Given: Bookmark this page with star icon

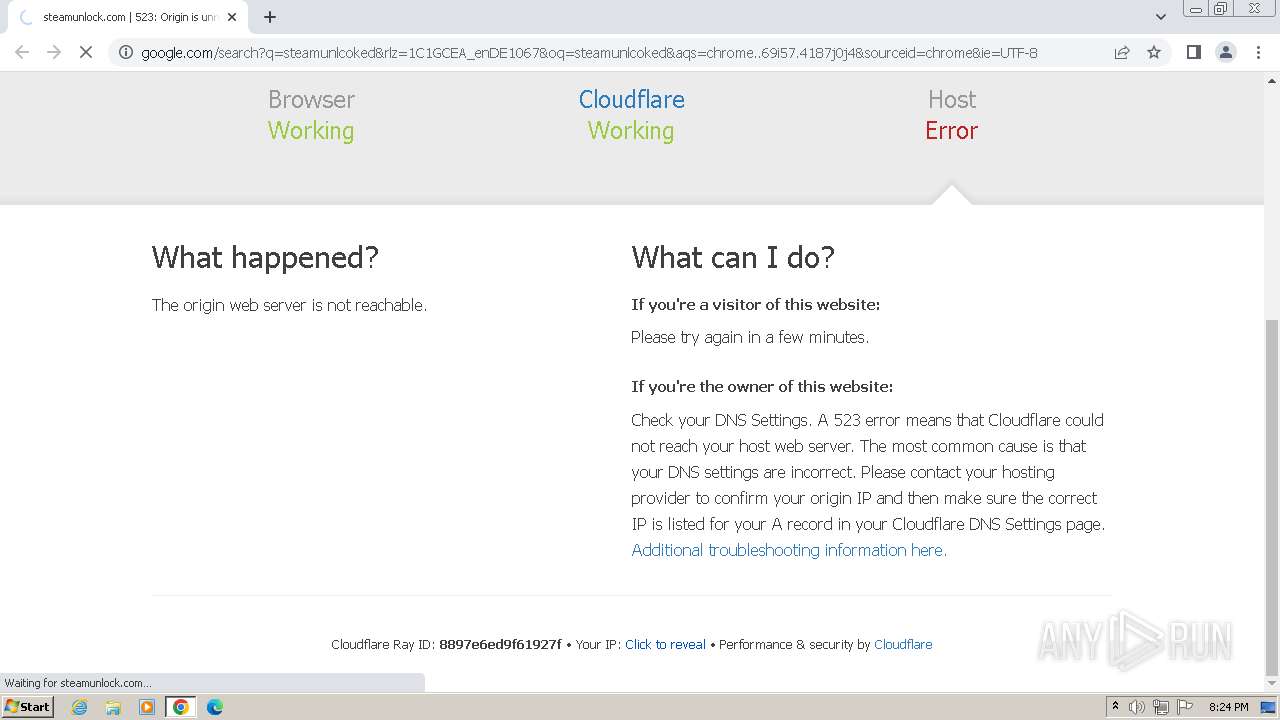Looking at the screenshot, I should (x=1154, y=53).
